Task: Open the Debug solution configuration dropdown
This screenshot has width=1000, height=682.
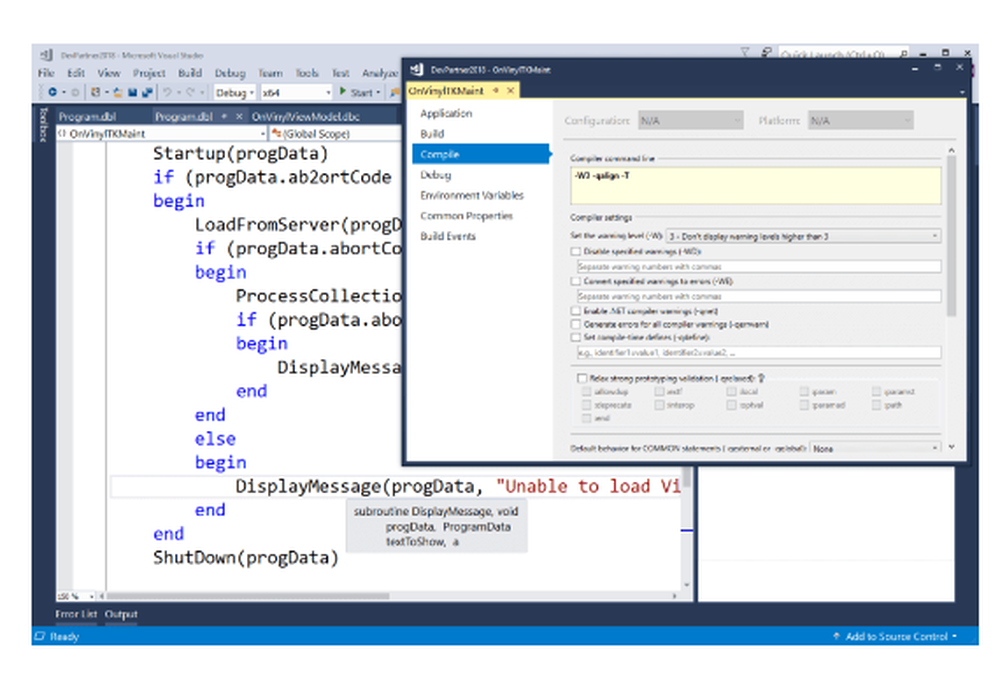Action: (x=235, y=93)
